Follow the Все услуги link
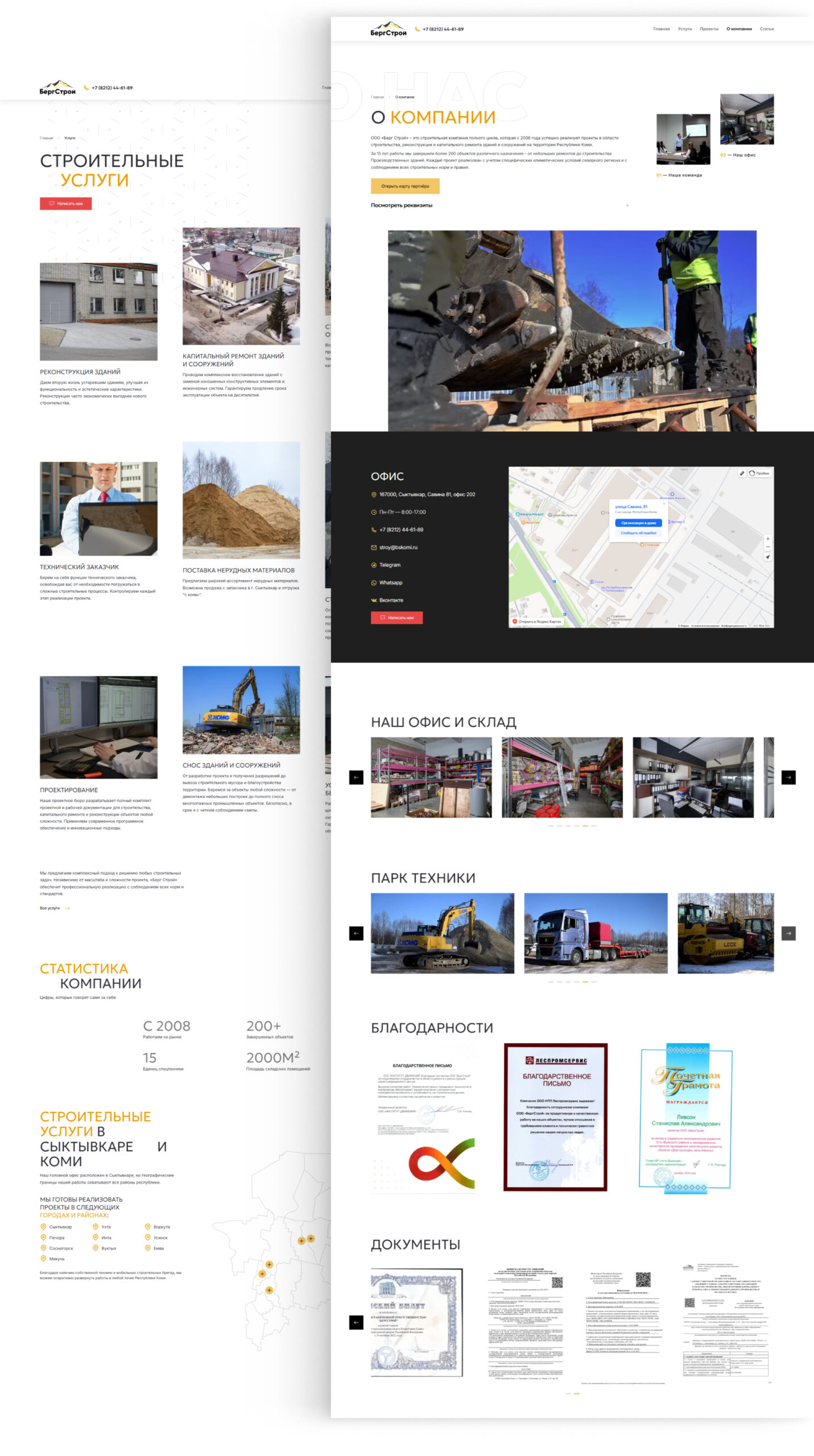The height and width of the screenshot is (1456, 814). (55, 908)
